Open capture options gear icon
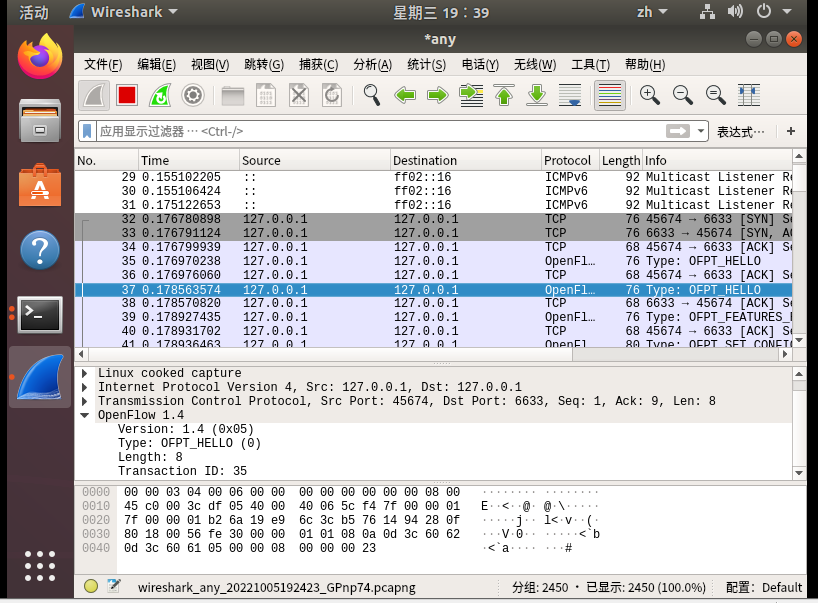 pyautogui.click(x=193, y=95)
